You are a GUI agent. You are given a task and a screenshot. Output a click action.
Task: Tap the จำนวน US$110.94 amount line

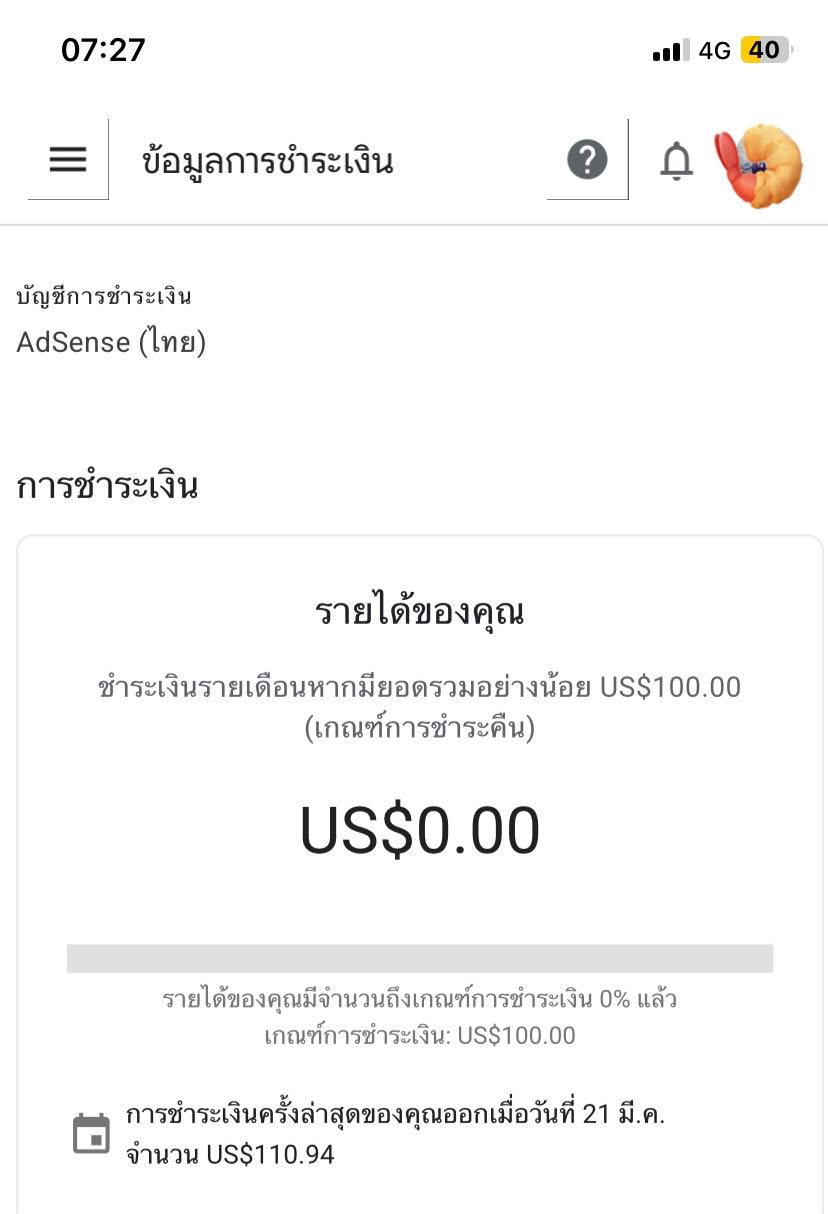(230, 1155)
